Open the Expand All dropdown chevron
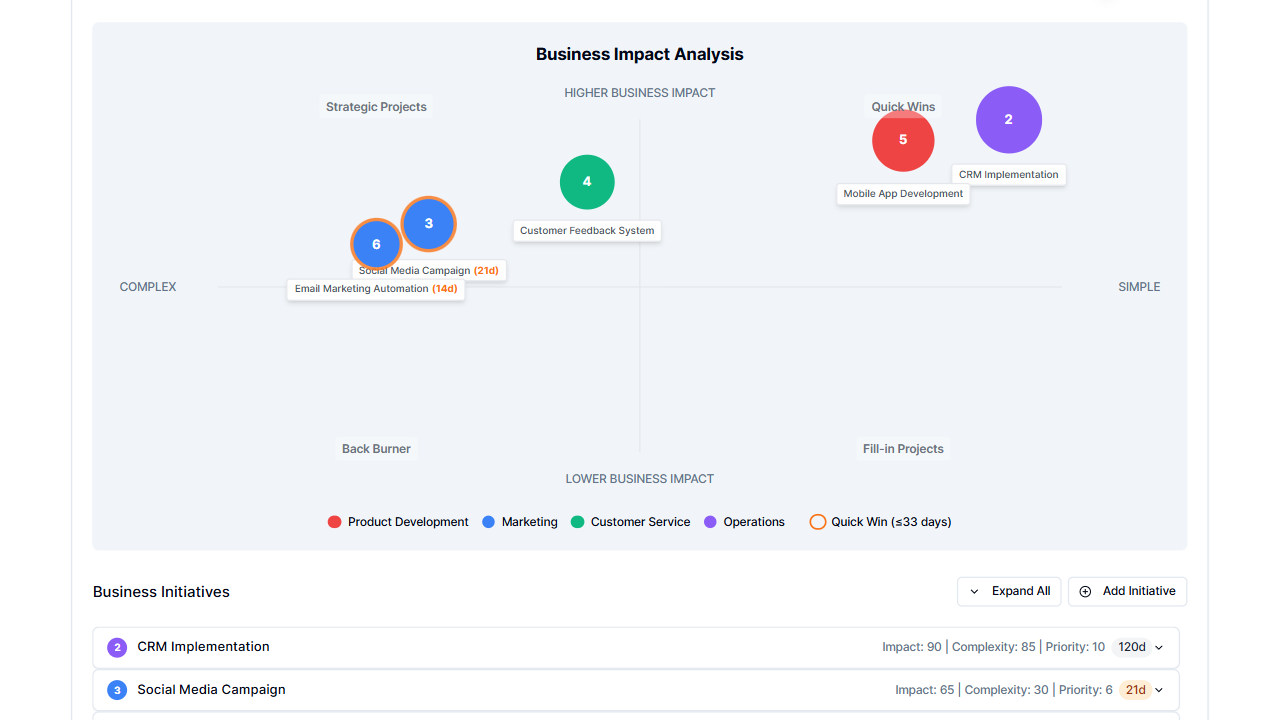This screenshot has width=1280, height=720. 974,591
